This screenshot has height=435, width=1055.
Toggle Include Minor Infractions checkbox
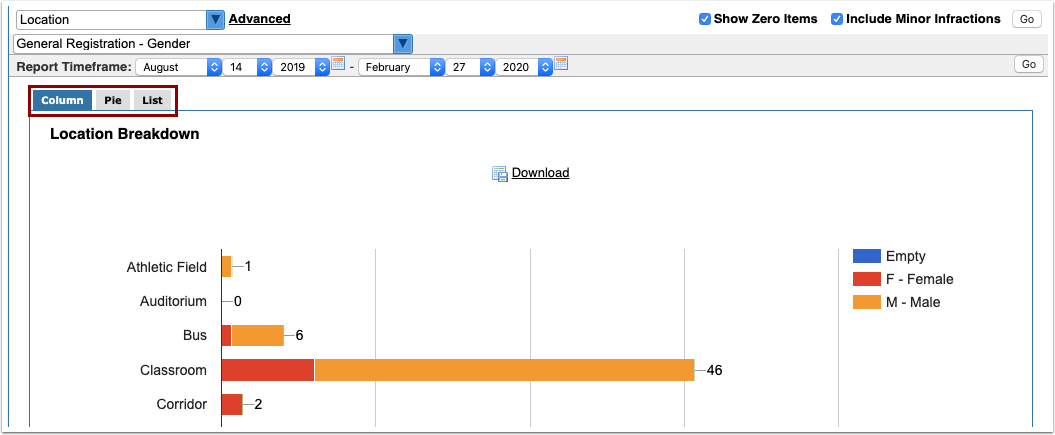(x=837, y=19)
